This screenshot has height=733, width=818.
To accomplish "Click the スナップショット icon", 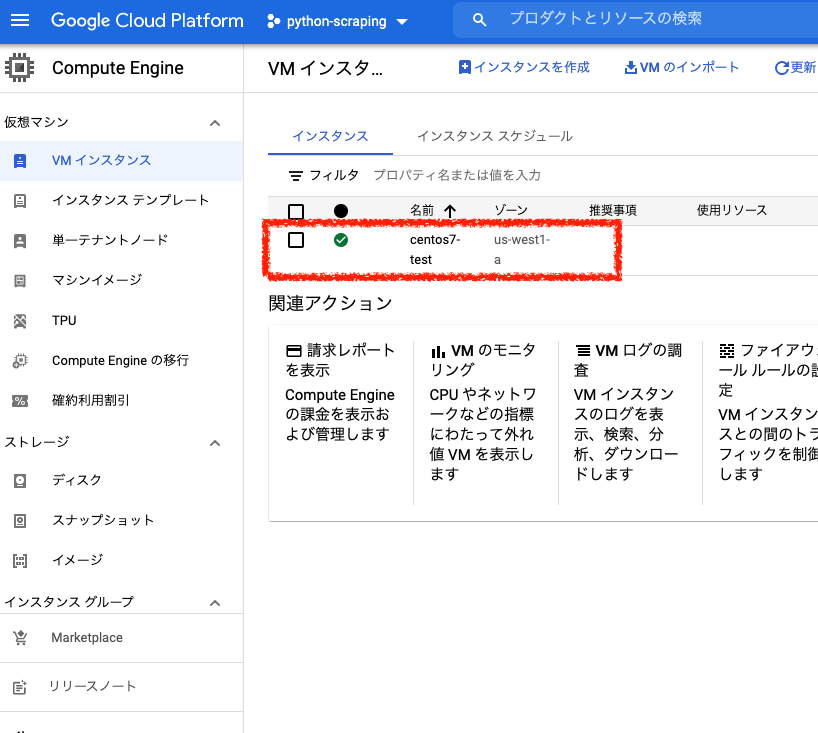I will click(x=20, y=521).
